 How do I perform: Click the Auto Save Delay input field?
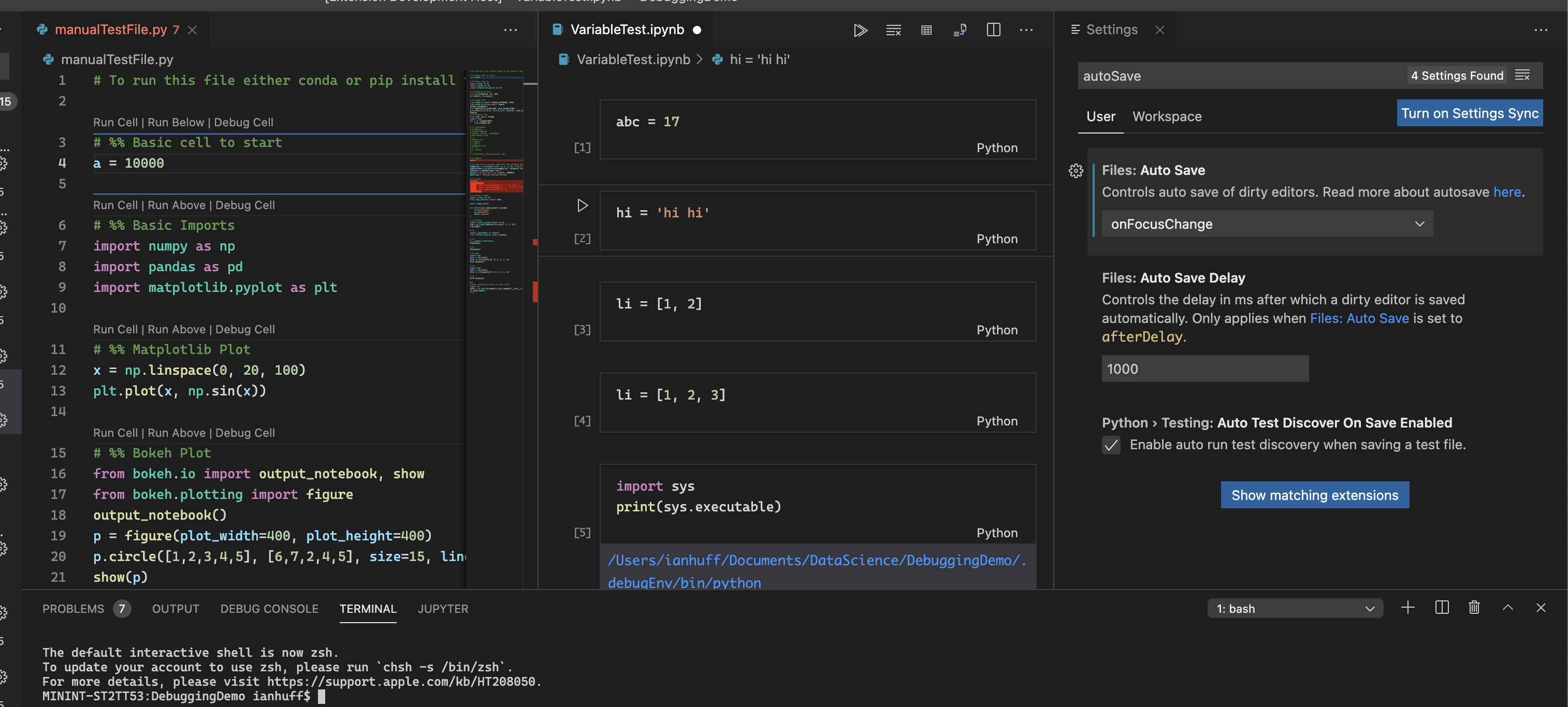coord(1204,369)
